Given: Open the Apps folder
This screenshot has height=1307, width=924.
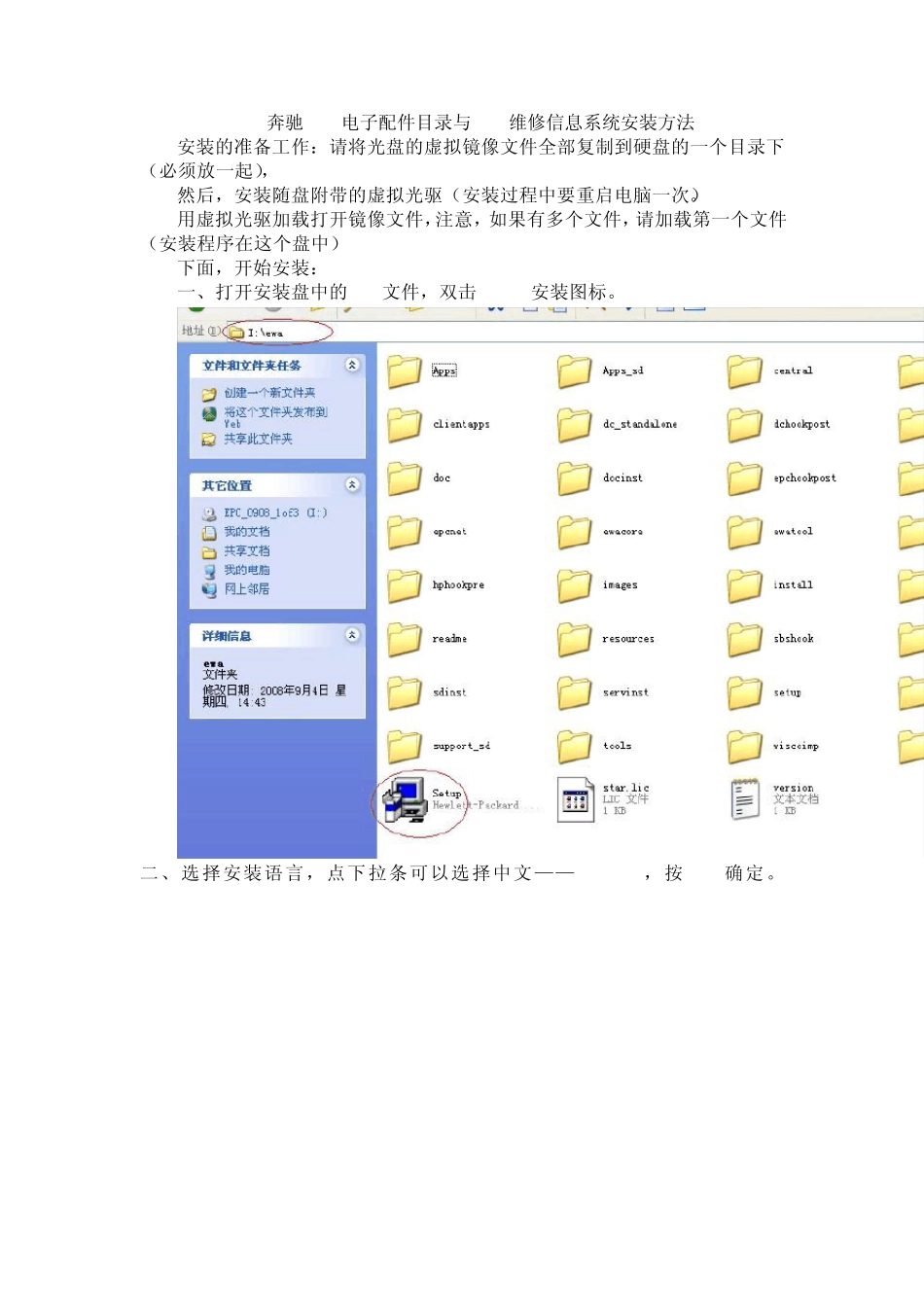Looking at the screenshot, I should coord(422,371).
